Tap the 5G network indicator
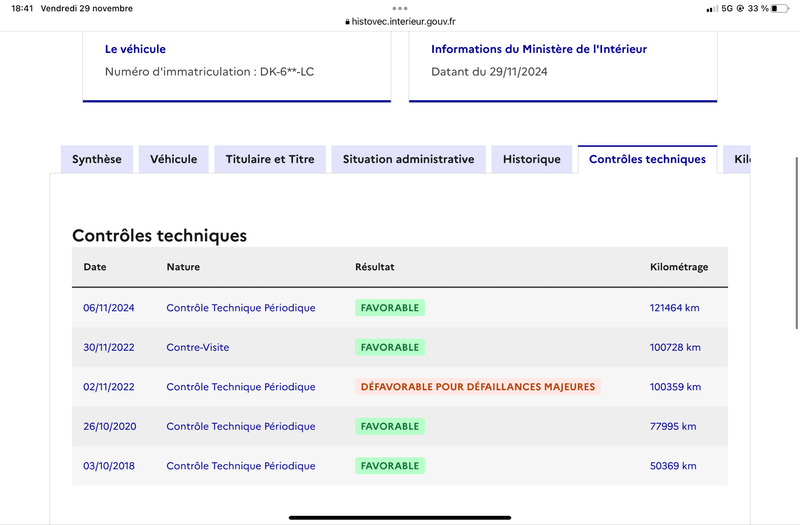Screen dimensions: 800x525 (727, 8)
